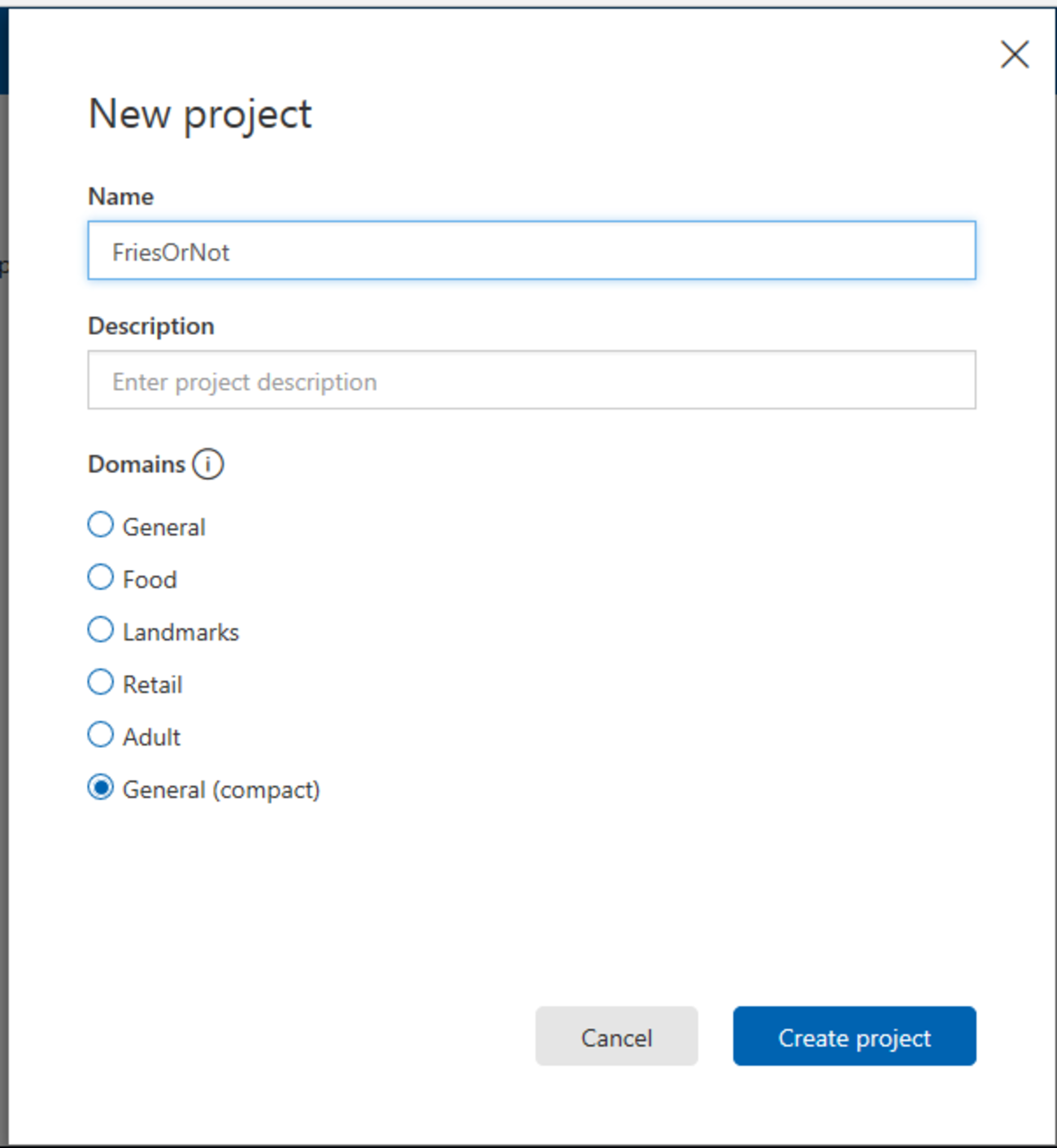Click the 'New project' dialog title
This screenshot has height=1148, width=1057.
point(200,114)
